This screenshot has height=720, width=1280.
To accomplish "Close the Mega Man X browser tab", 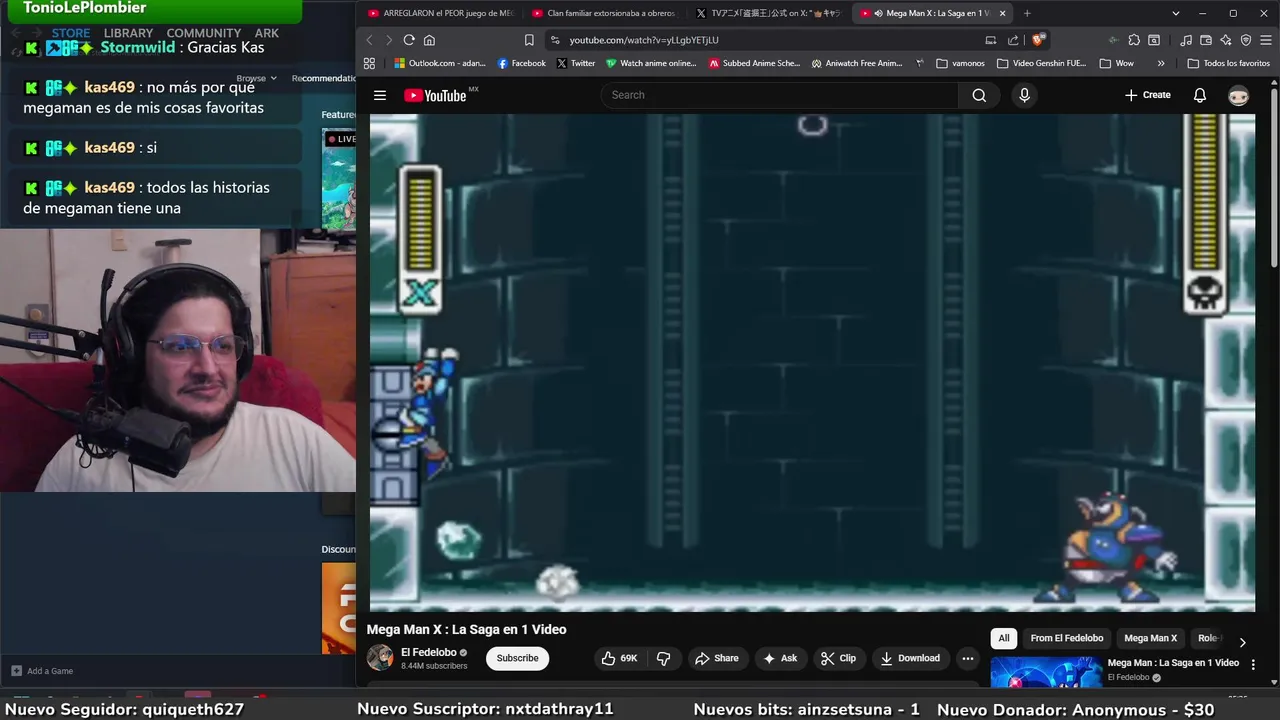I will point(1002,13).
